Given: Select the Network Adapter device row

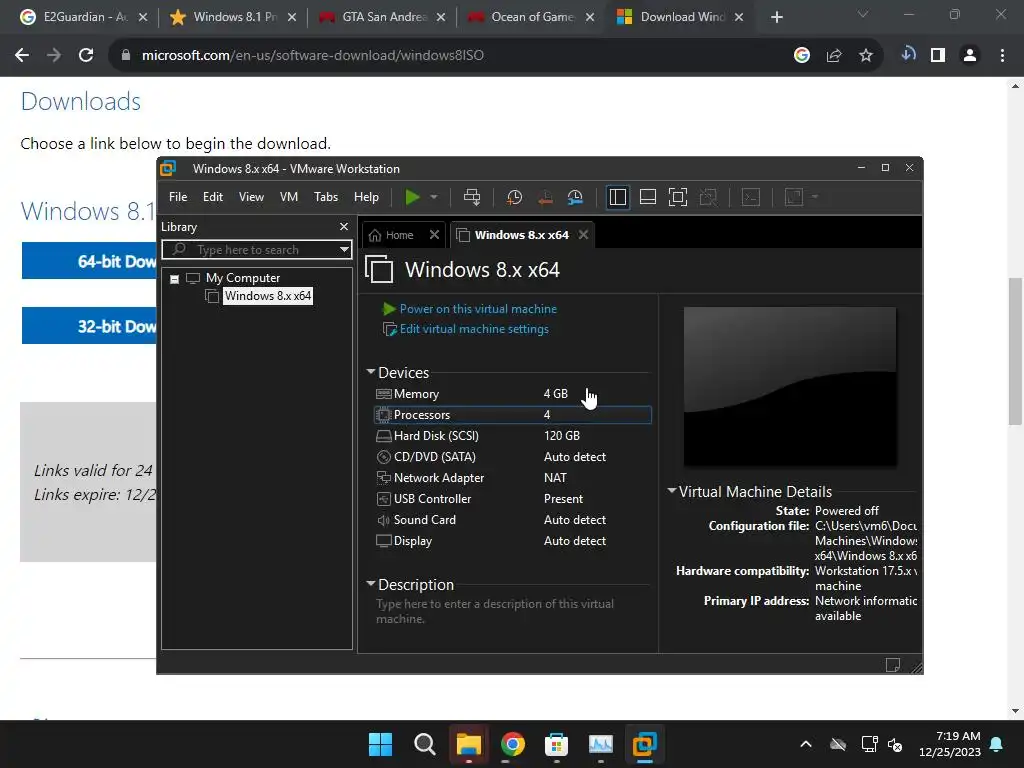Looking at the screenshot, I should point(513,477).
